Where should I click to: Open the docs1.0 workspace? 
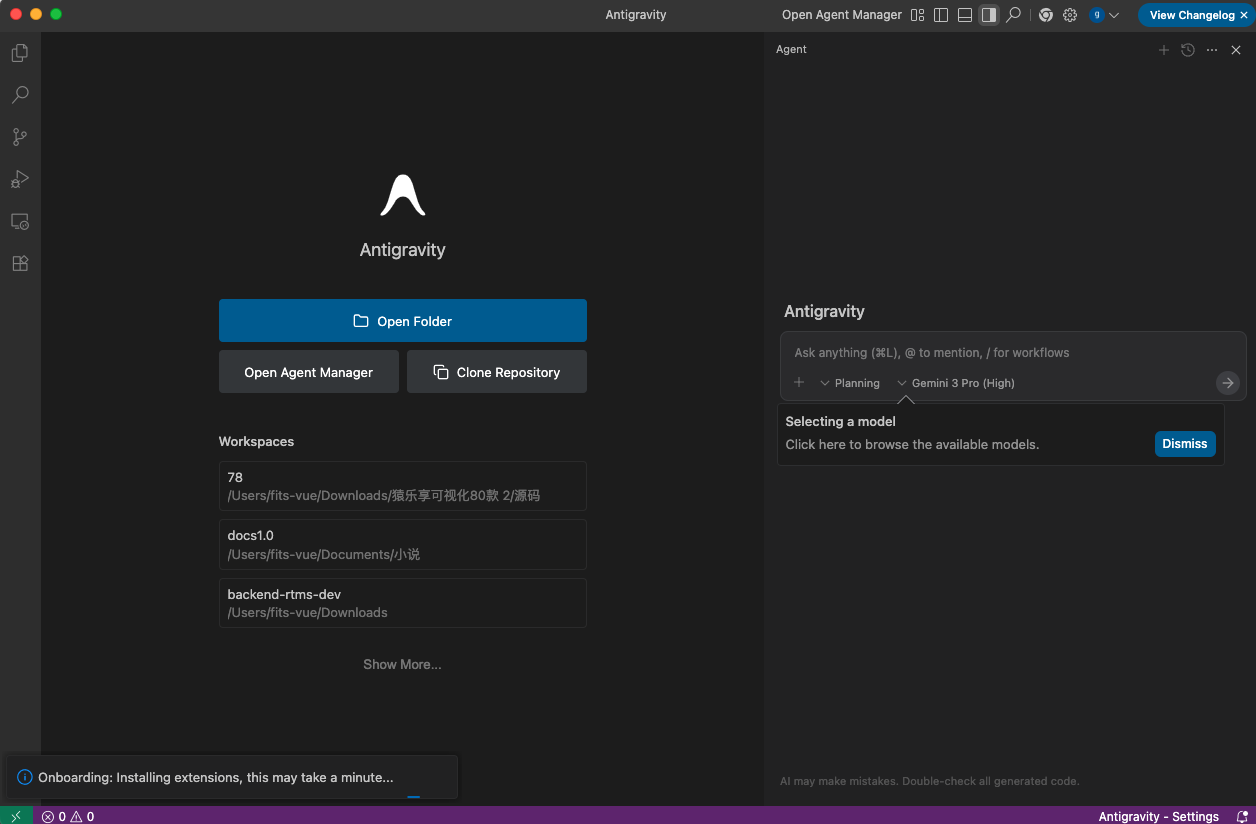point(402,544)
